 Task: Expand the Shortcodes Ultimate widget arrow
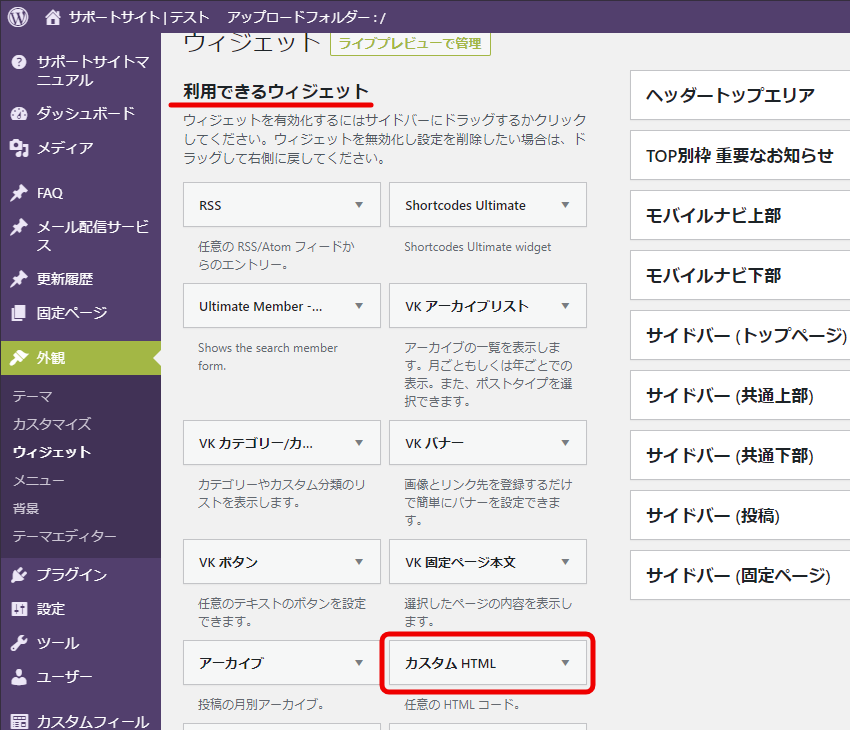pyautogui.click(x=565, y=205)
